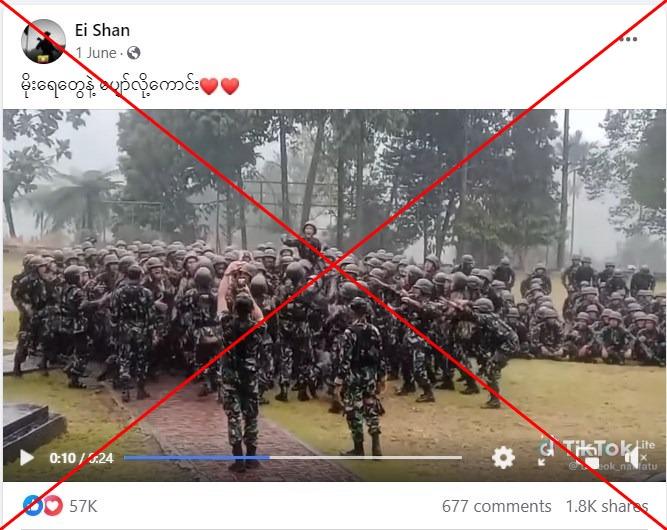The width and height of the screenshot is (667, 530).
Task: Click the blue Like reaction icon
Action: click(x=33, y=505)
